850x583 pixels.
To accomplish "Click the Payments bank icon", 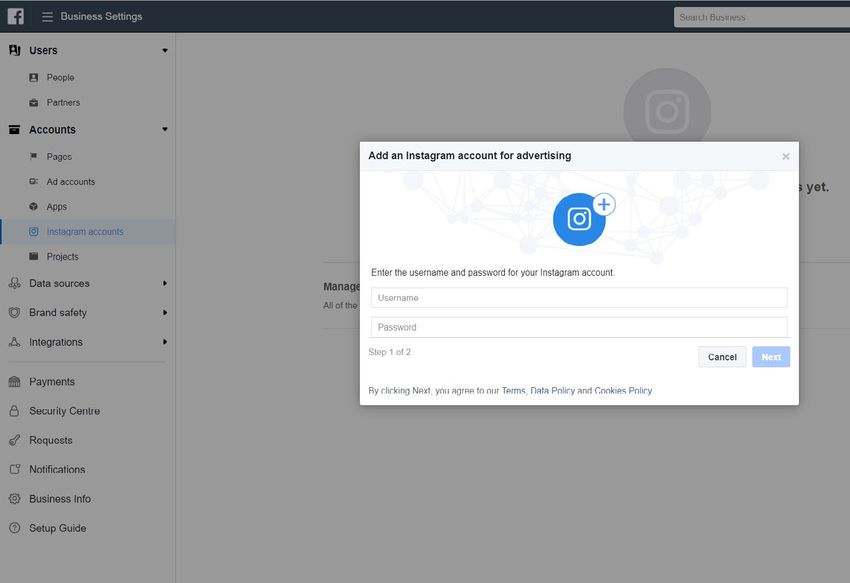I will pos(15,382).
